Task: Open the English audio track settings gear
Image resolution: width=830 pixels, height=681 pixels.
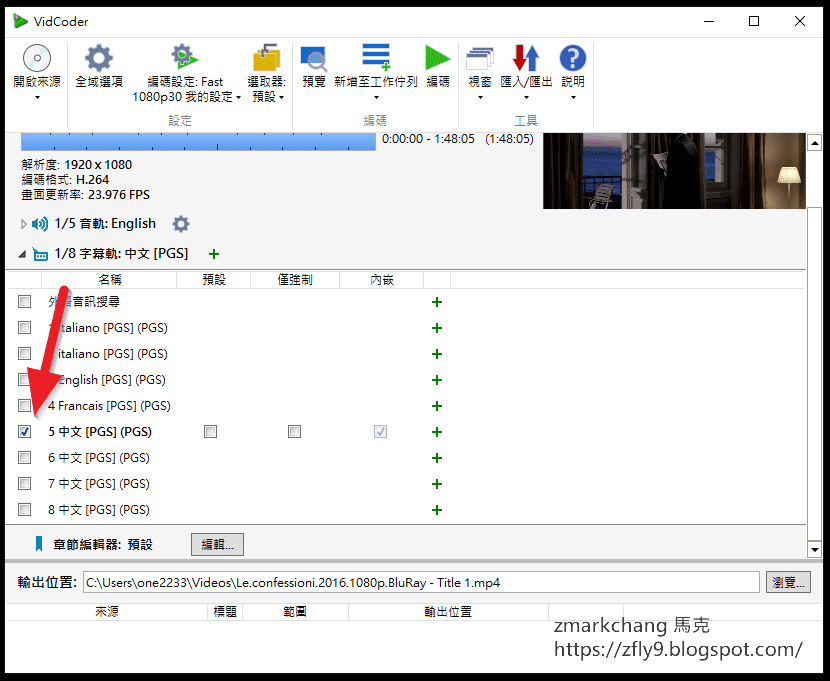Action: click(181, 223)
